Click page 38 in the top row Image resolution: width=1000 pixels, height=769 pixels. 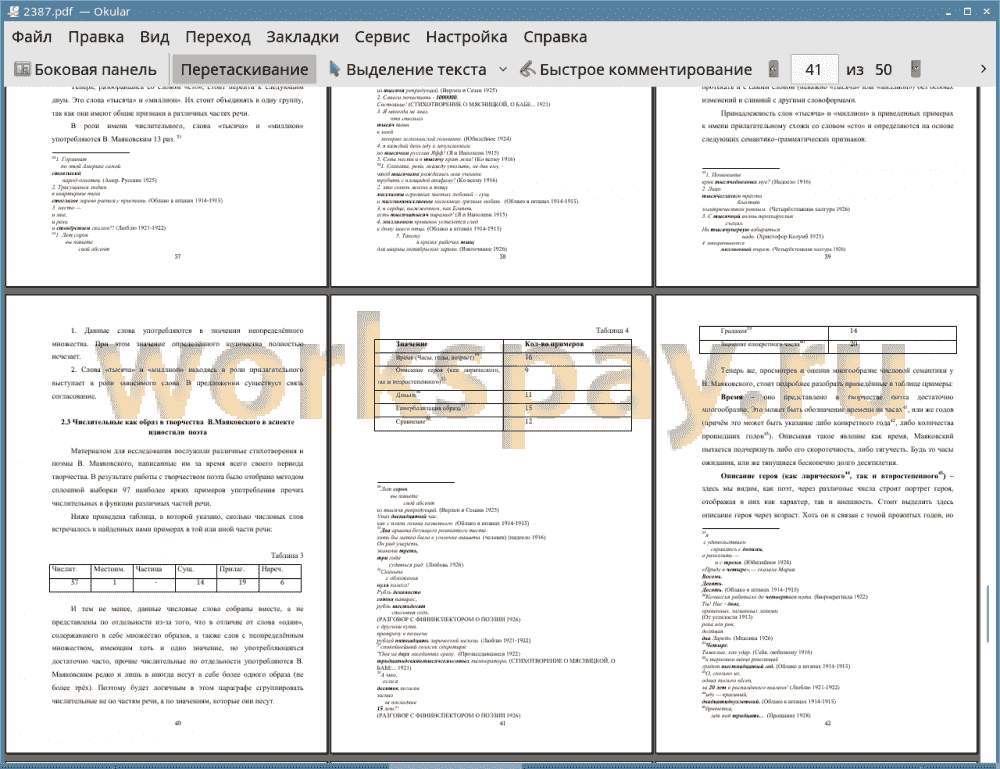[491, 186]
